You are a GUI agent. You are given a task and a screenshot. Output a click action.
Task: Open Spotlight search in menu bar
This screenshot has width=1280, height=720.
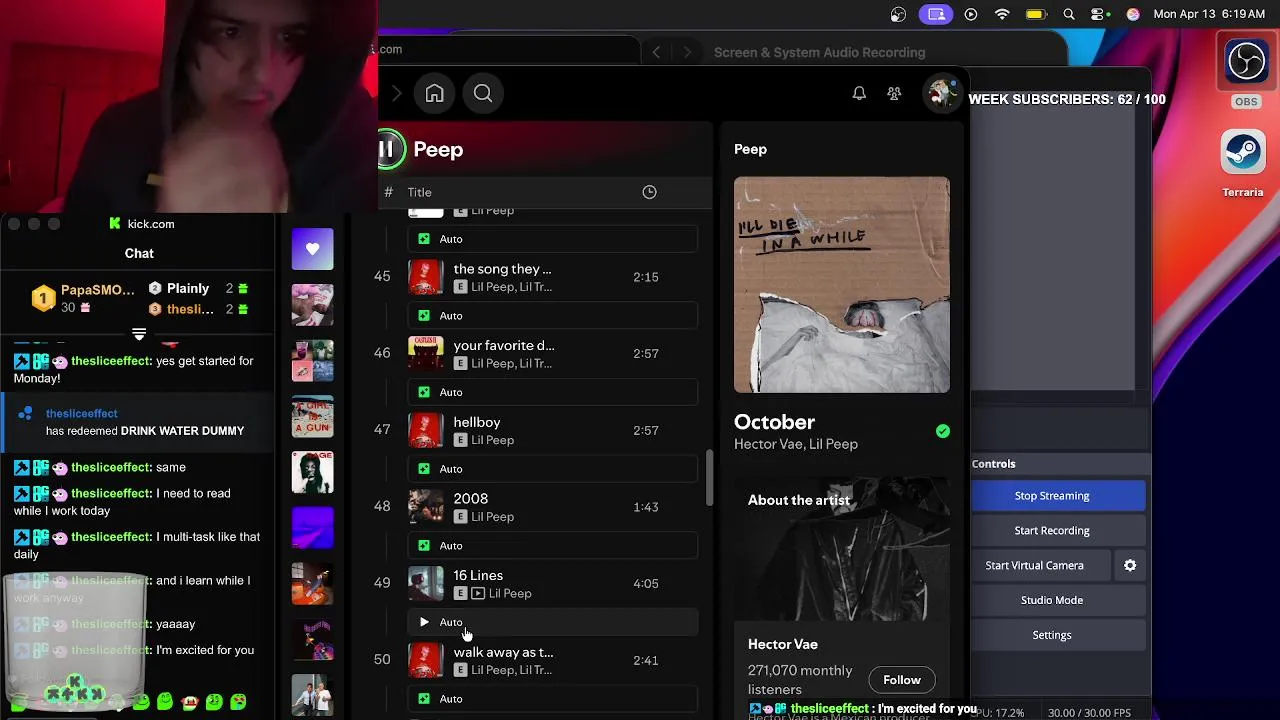point(1069,14)
